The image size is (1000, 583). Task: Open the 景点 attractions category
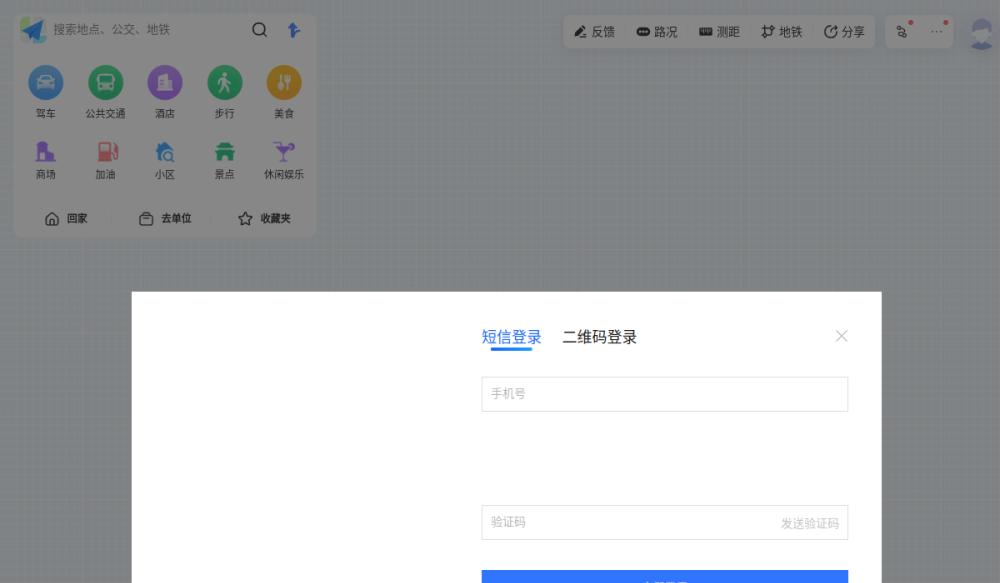pos(224,160)
